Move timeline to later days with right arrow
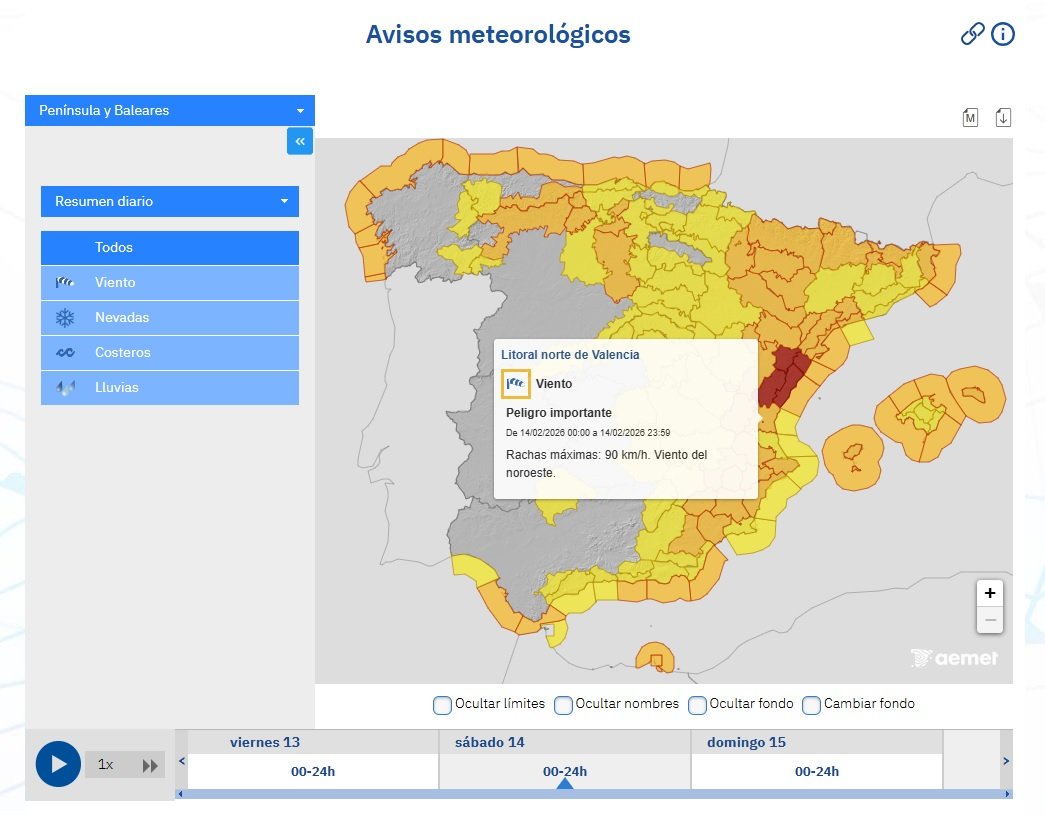 [1006, 760]
